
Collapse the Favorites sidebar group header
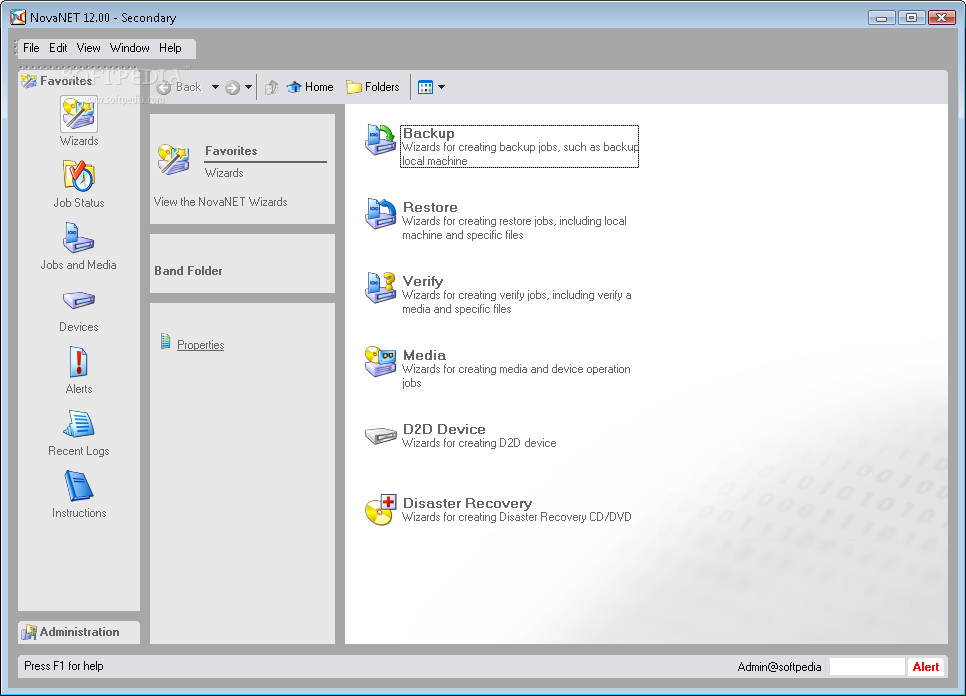point(79,81)
